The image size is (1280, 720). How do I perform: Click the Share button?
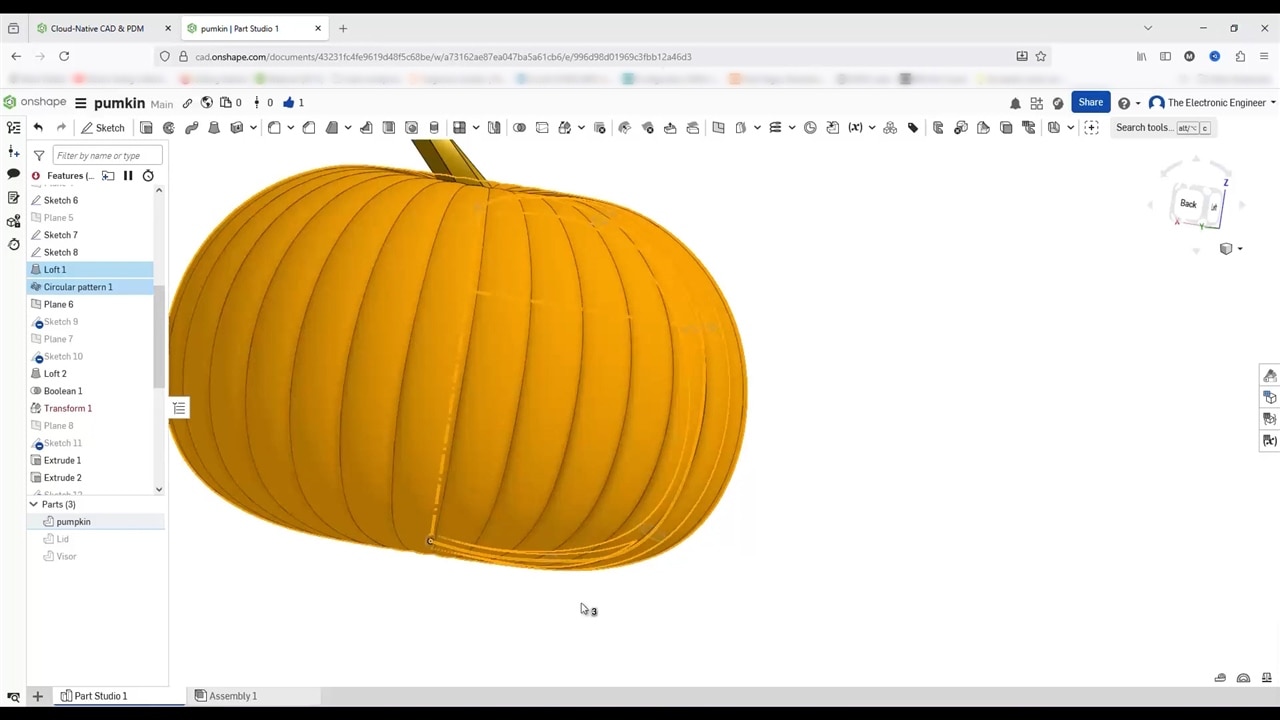tap(1090, 102)
